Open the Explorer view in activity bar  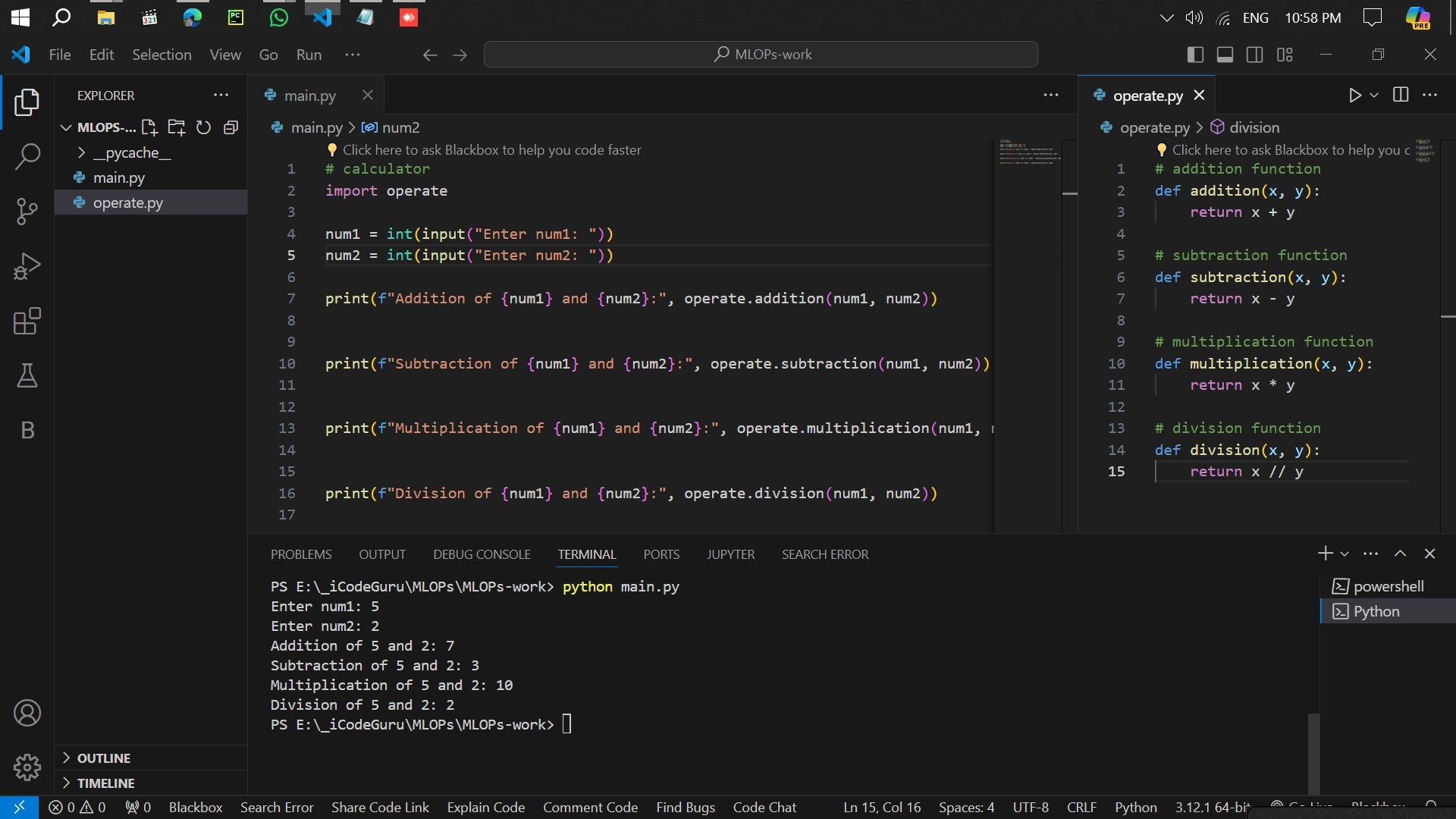click(27, 102)
